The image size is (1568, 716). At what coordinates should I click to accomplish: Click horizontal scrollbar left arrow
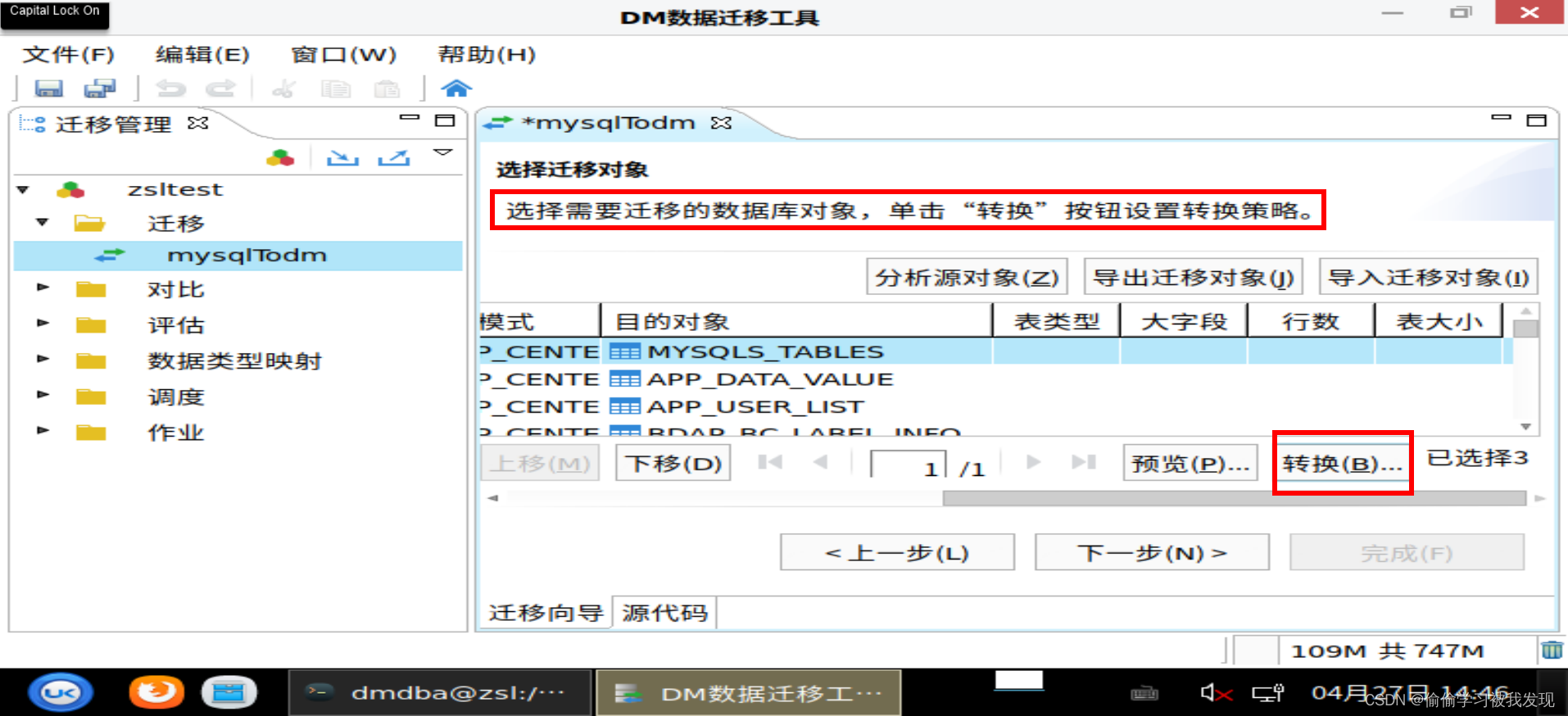coord(493,498)
